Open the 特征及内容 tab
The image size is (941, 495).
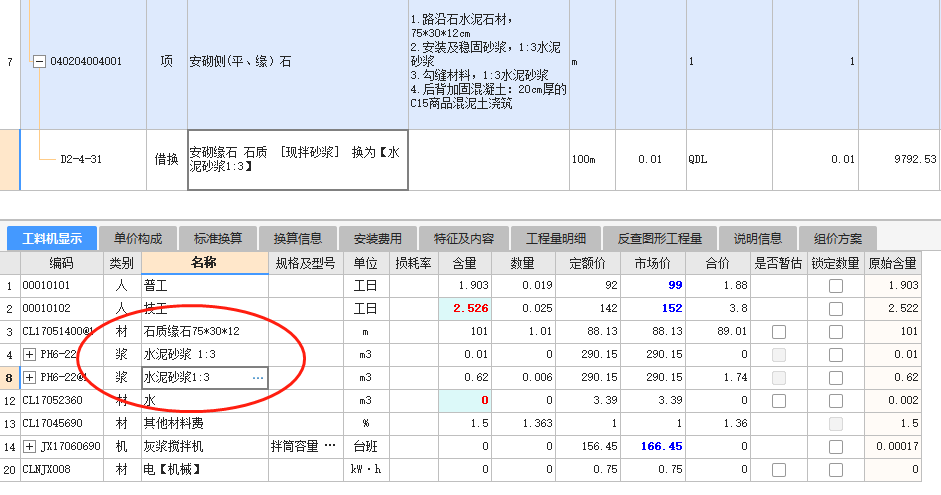coord(464,238)
